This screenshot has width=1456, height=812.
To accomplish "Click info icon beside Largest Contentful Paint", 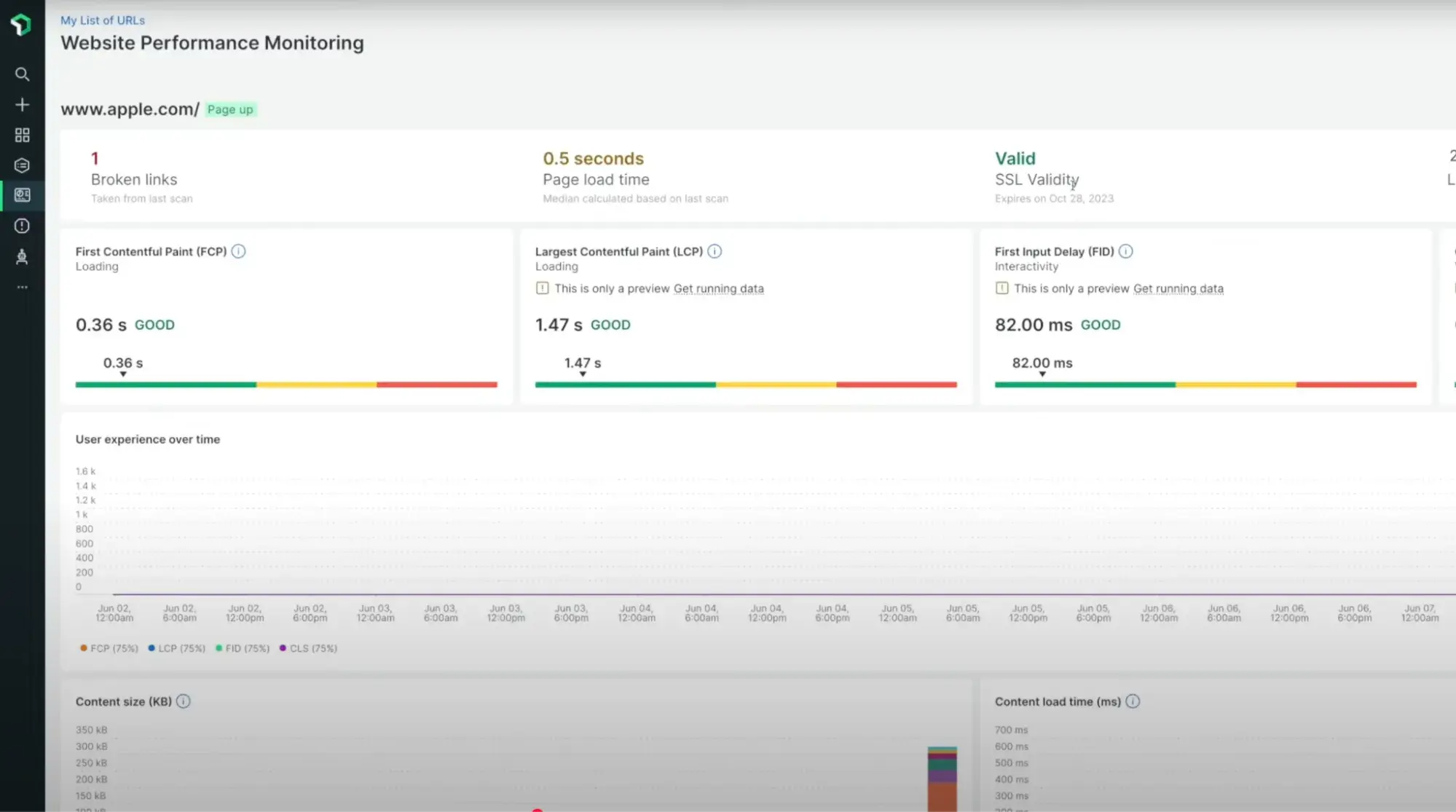I will pos(715,251).
